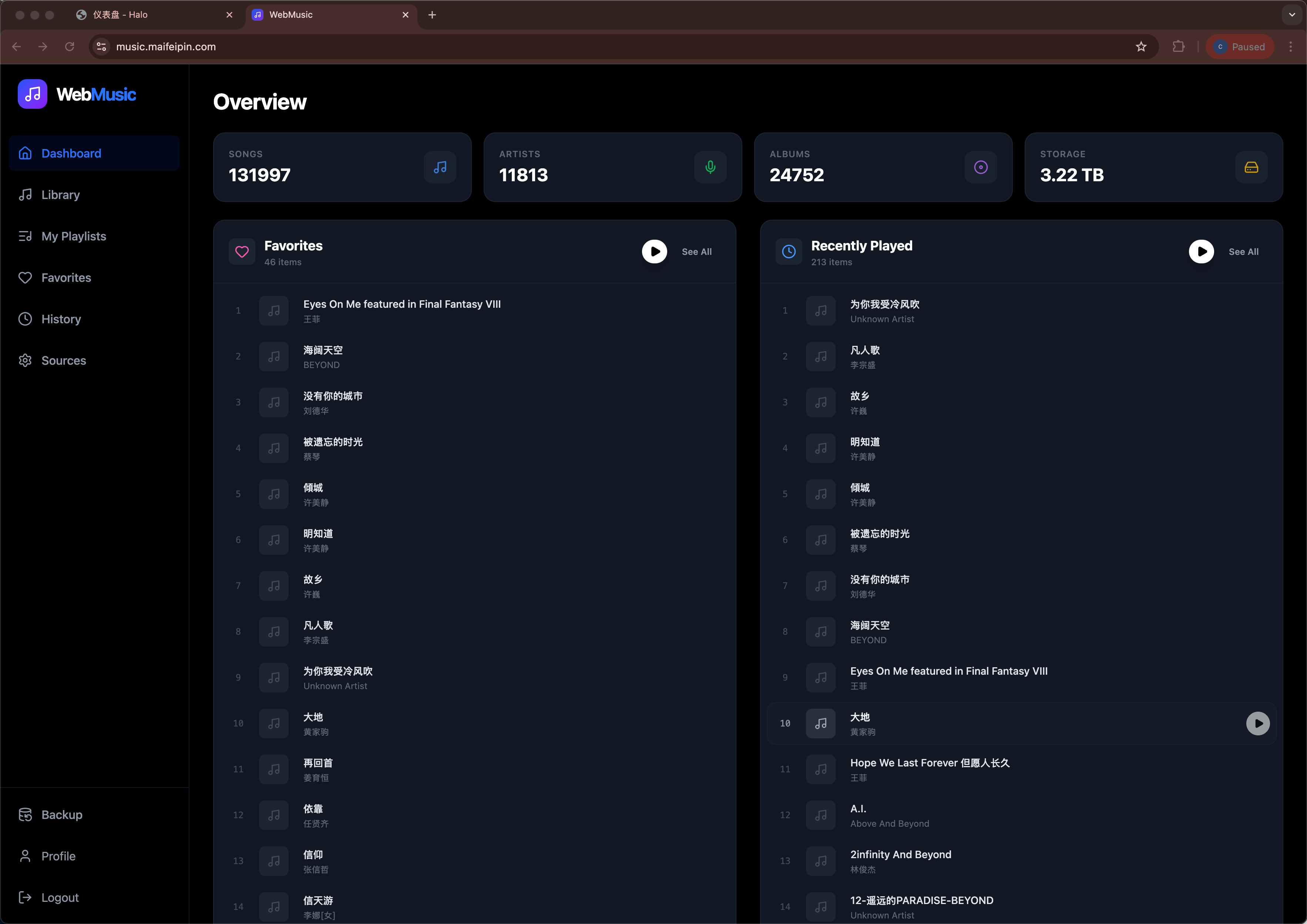The height and width of the screenshot is (924, 1307).
Task: Click the Recently Played clock icon
Action: coord(789,252)
